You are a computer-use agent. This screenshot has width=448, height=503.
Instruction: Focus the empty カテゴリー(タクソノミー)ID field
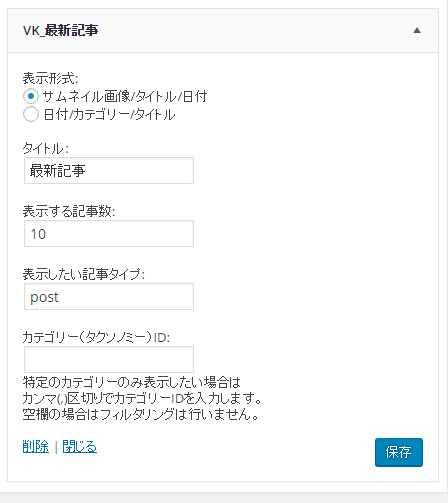pyautogui.click(x=109, y=359)
